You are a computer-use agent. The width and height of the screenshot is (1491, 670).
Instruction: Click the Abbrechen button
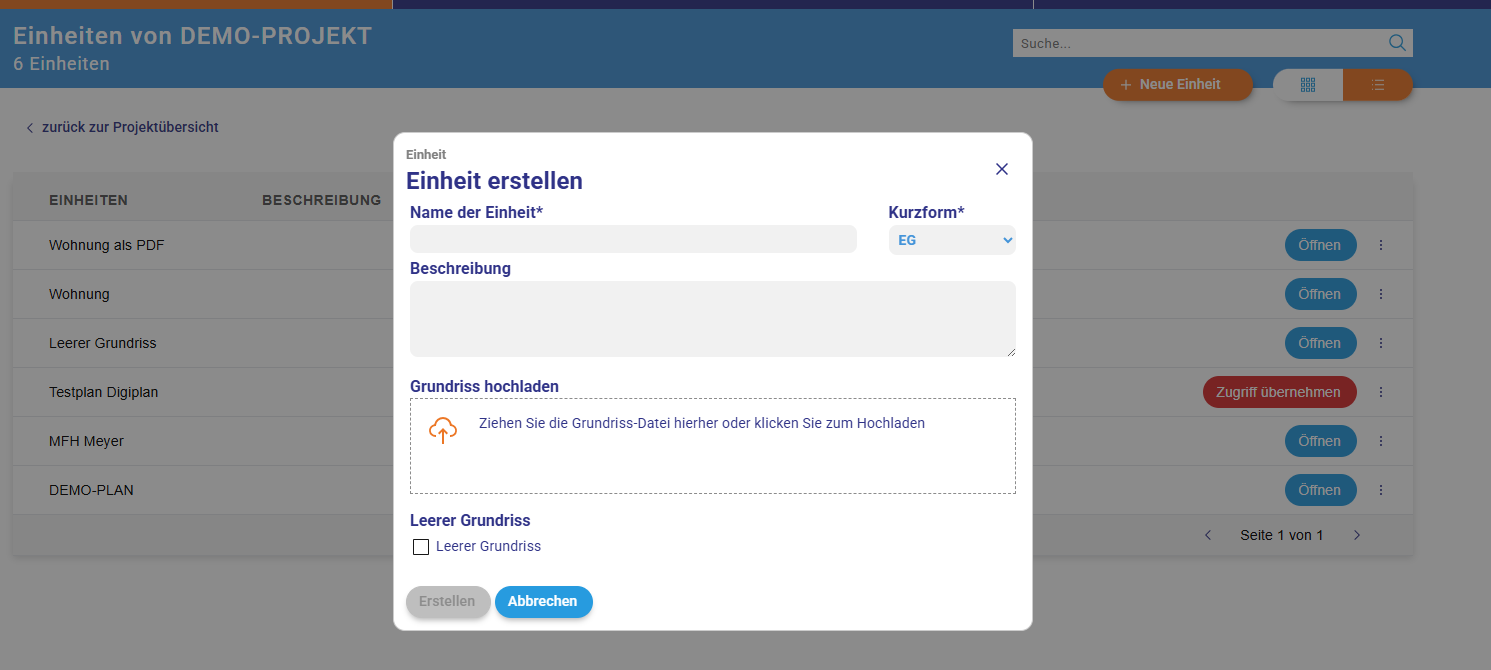pyautogui.click(x=543, y=602)
